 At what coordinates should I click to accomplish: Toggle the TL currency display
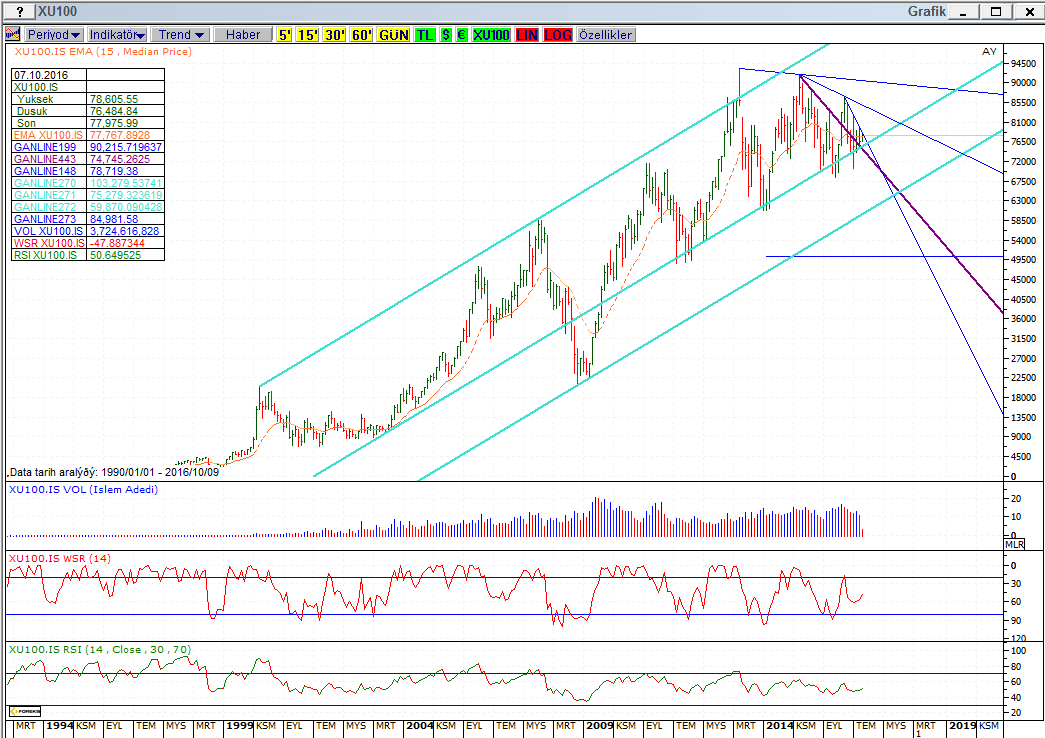[x=425, y=34]
